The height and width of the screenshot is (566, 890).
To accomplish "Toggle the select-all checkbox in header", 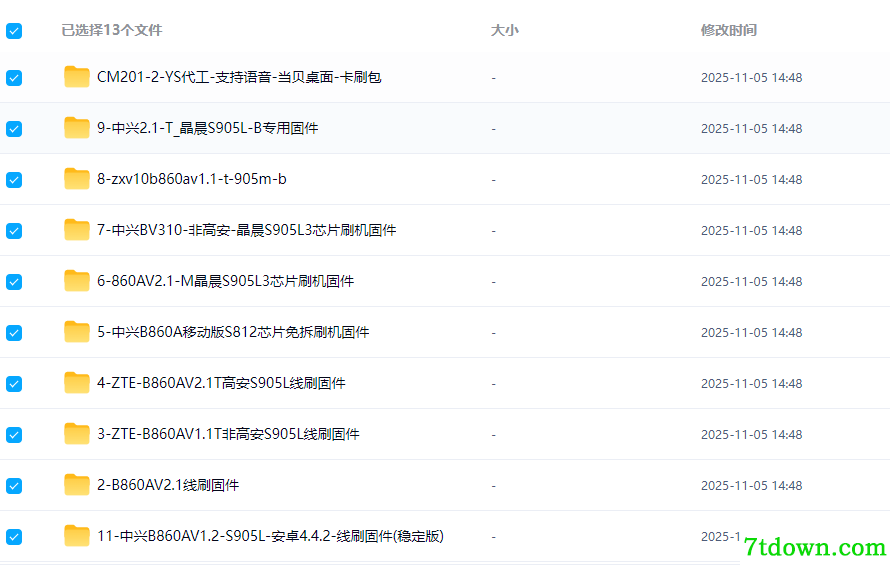I will coord(14,31).
